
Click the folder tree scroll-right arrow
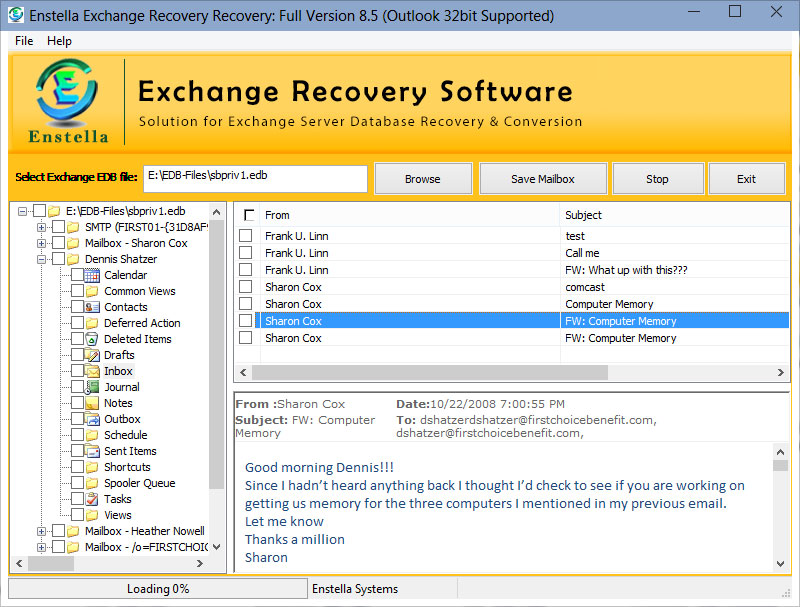click(x=199, y=564)
